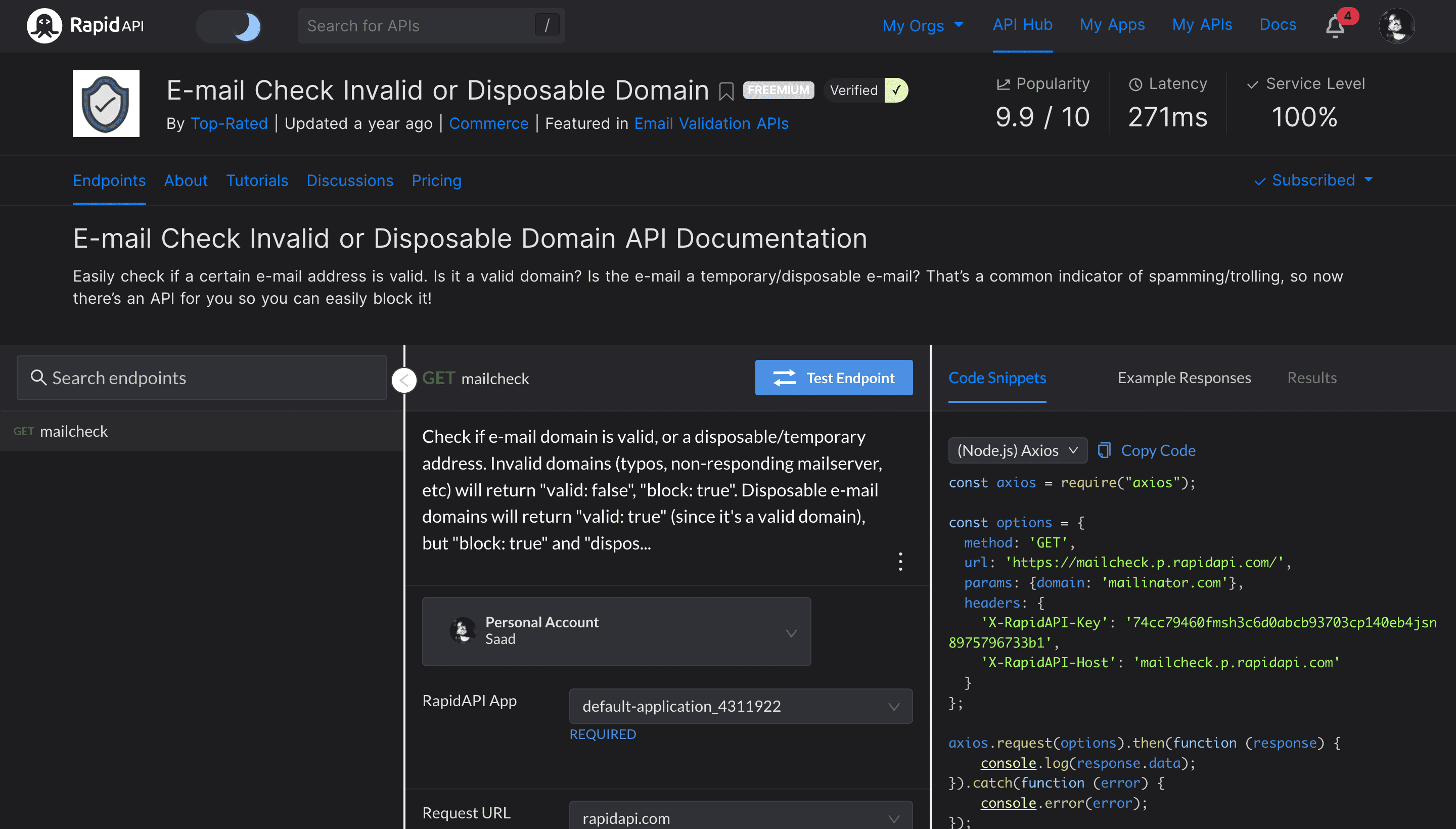Expand the Personal Account selector

(790, 631)
